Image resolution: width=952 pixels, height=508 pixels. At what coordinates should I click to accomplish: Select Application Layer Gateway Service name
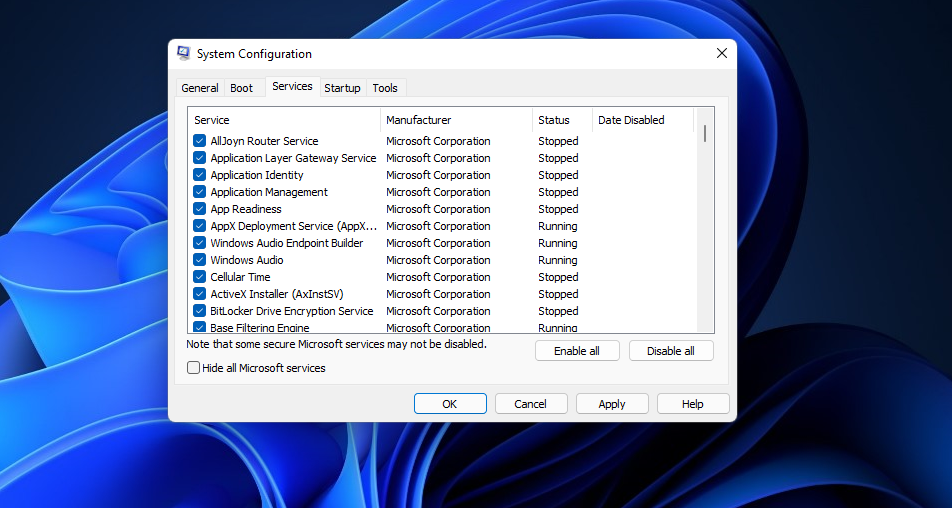[293, 158]
